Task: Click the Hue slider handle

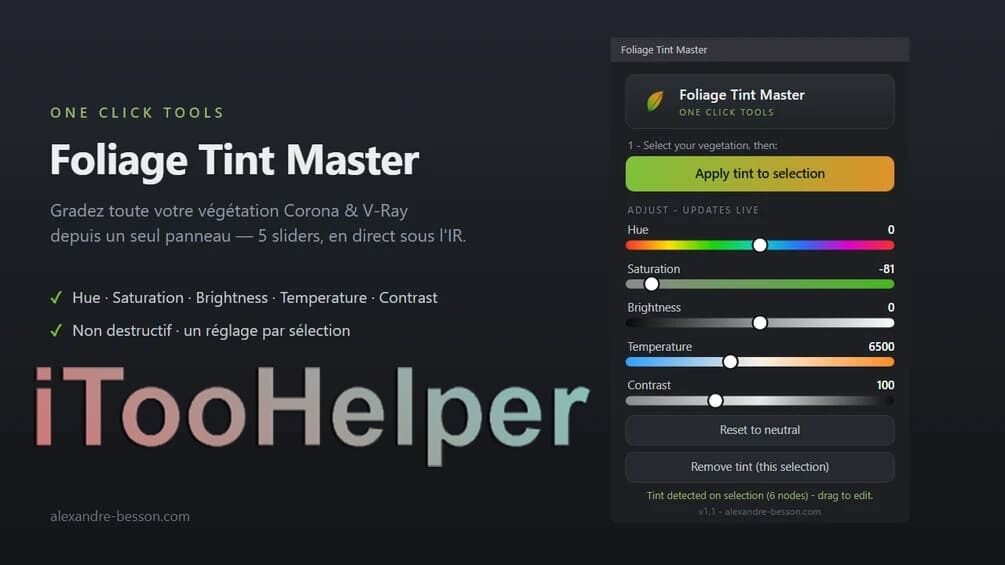Action: pyautogui.click(x=760, y=245)
